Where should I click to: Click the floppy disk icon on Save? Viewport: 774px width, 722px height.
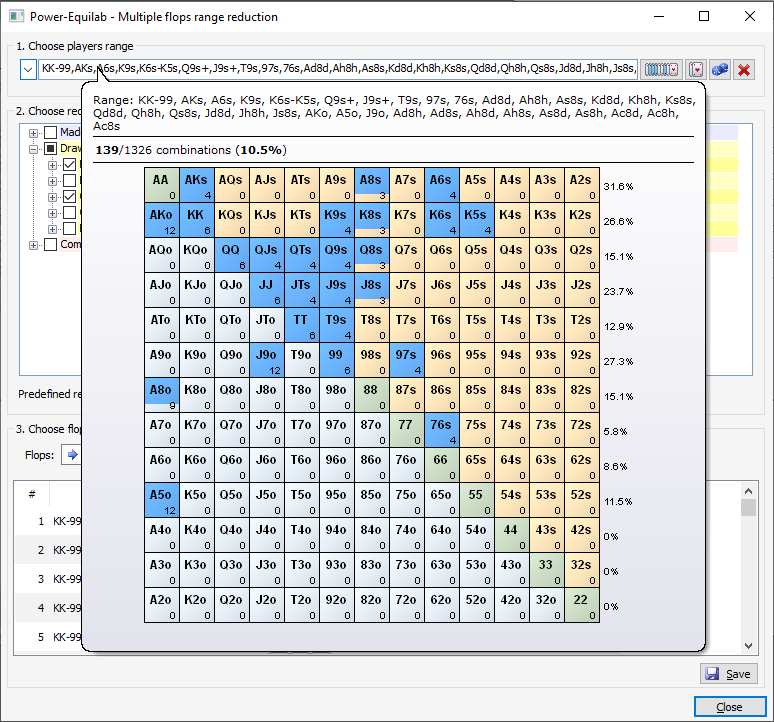[x=712, y=674]
